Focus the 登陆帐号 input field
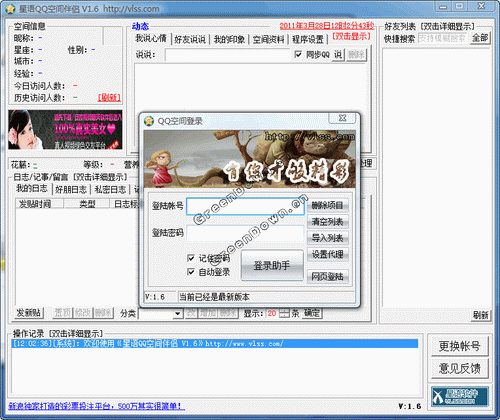 (245, 206)
